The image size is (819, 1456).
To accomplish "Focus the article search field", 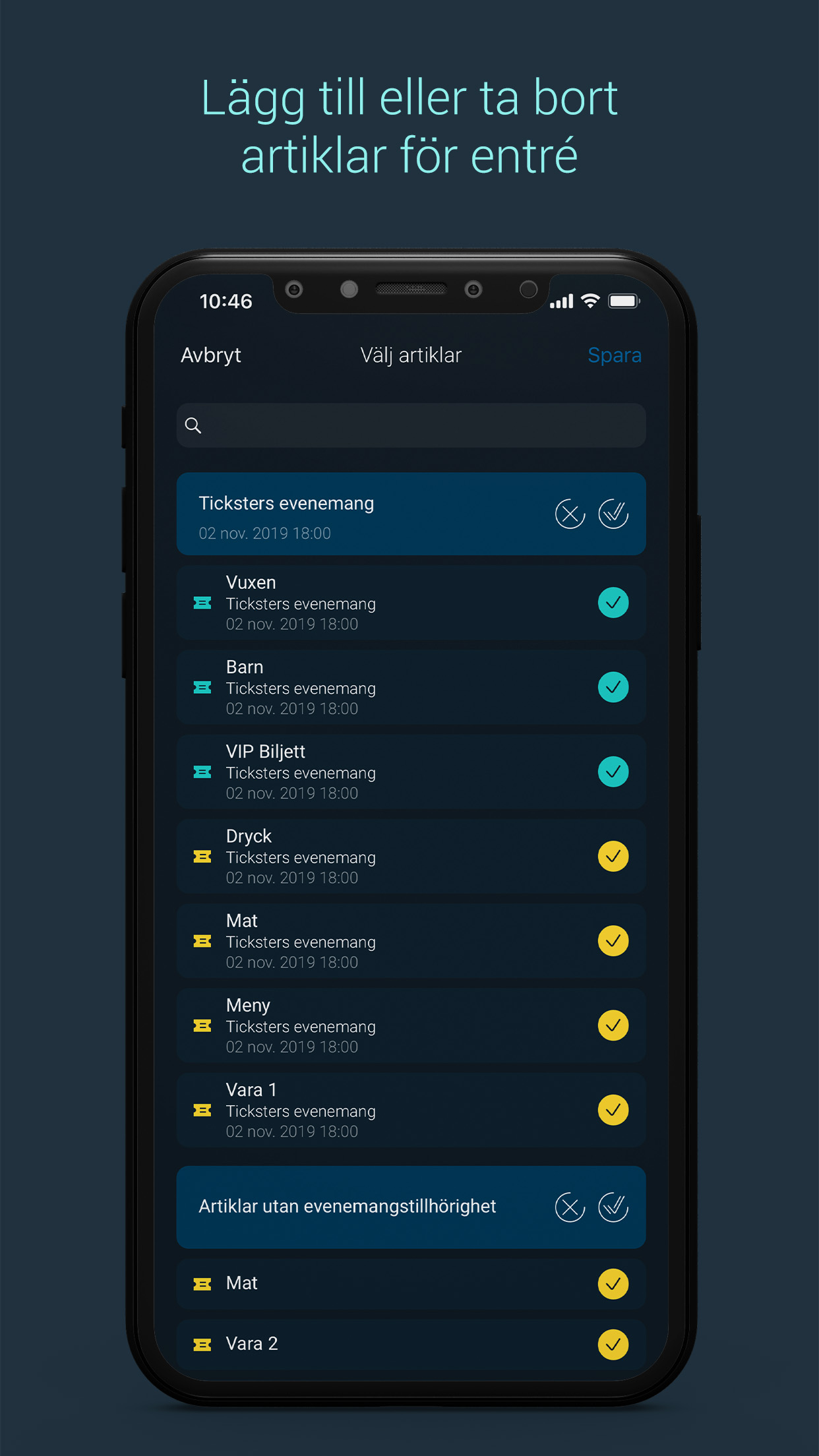I will click(411, 425).
